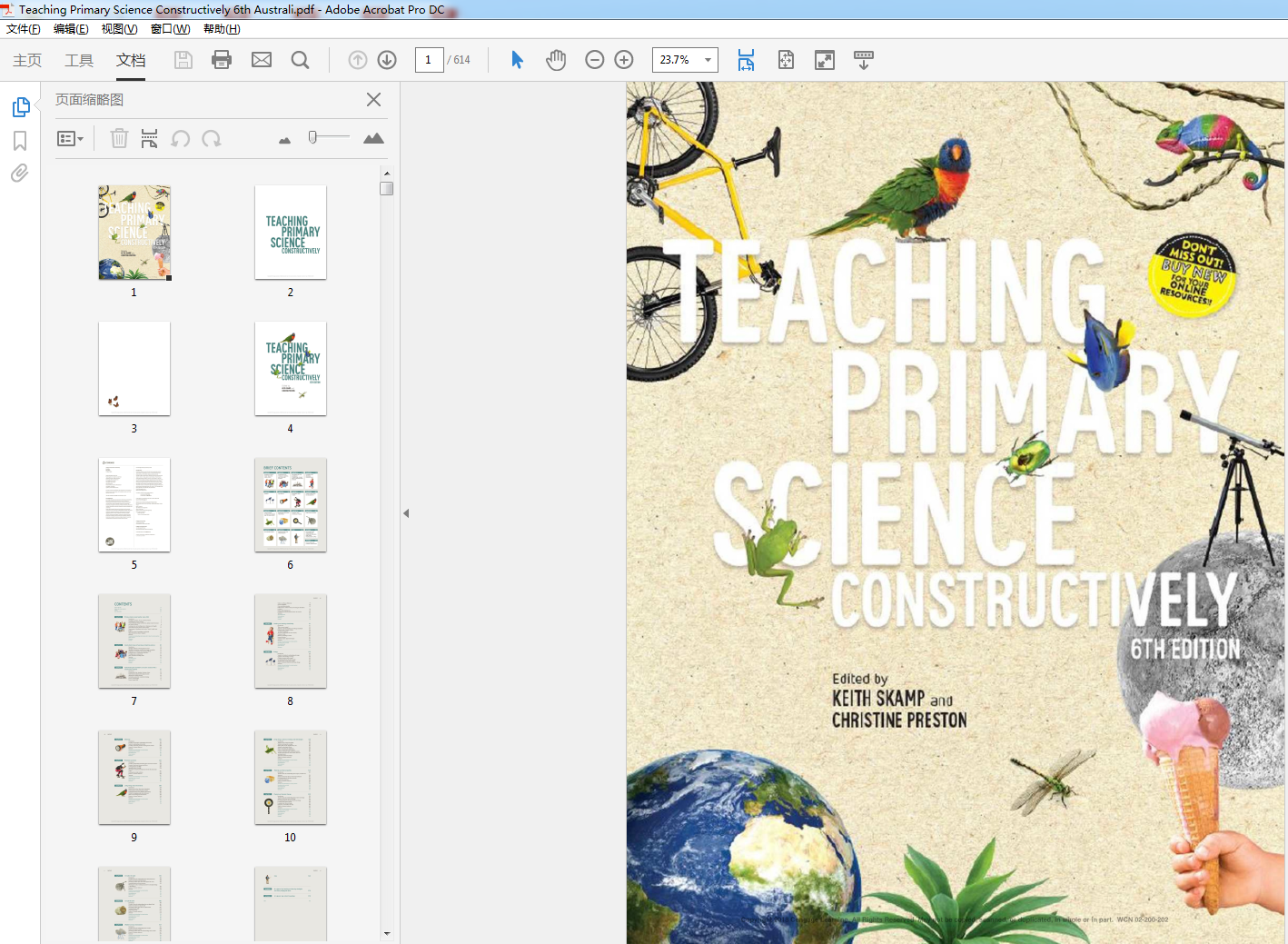The image size is (1288, 944).
Task: Open the 帮助(H) menu
Action: 222,29
